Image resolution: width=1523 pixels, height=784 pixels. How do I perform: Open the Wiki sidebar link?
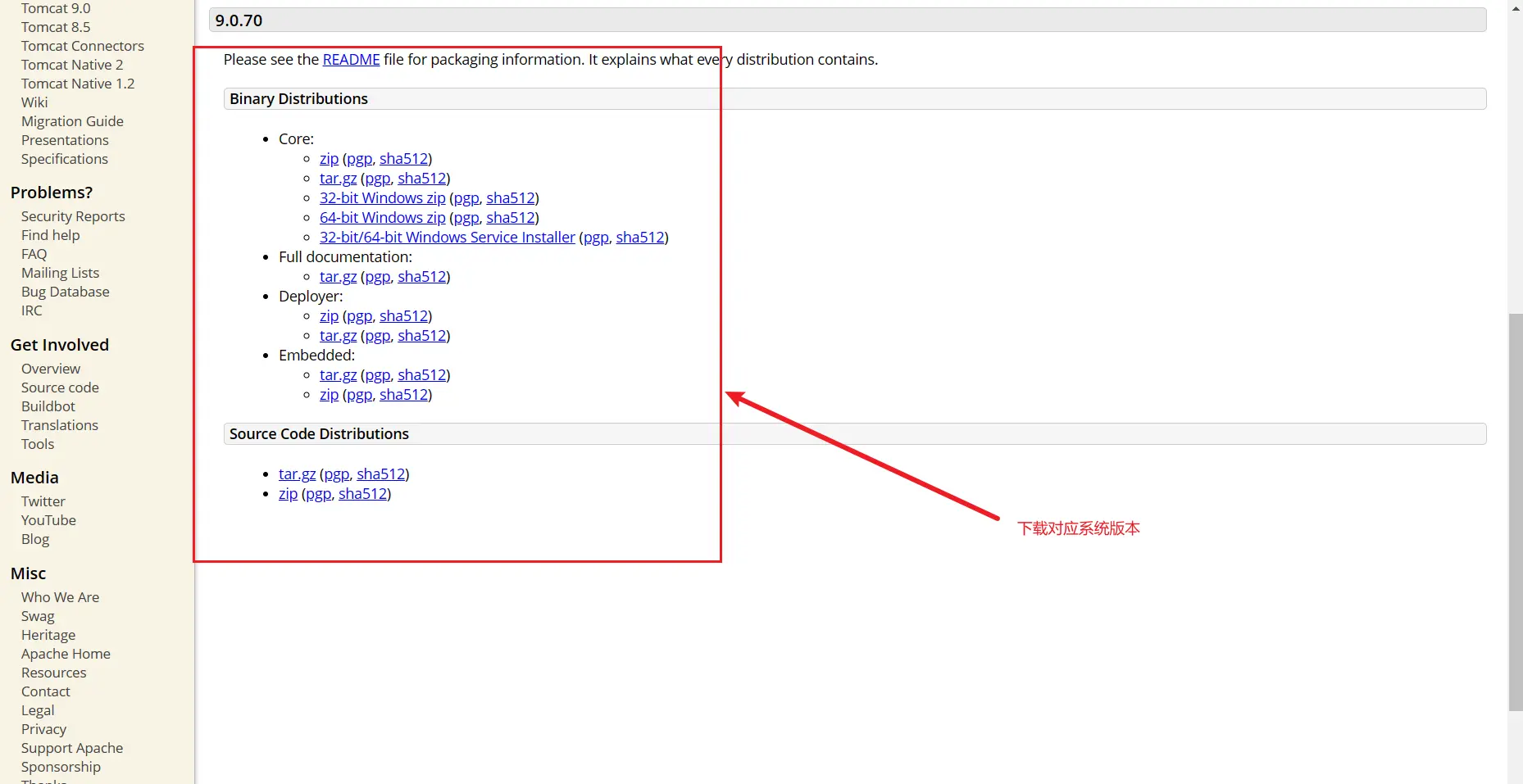[x=34, y=102]
